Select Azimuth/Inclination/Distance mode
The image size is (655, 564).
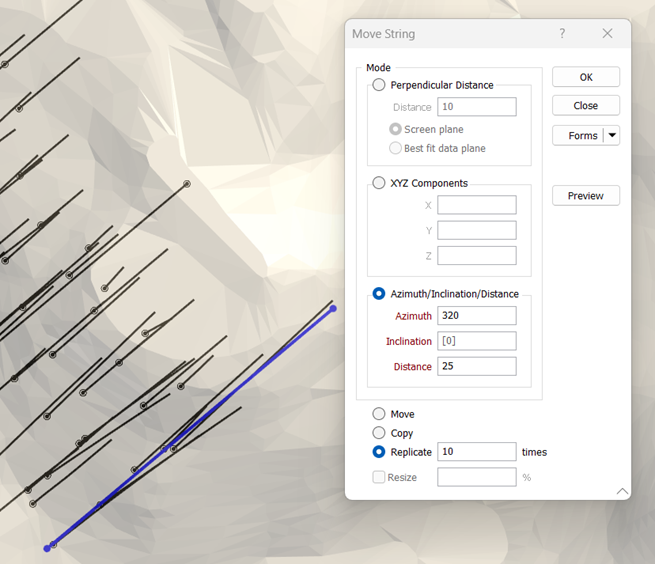click(x=379, y=294)
